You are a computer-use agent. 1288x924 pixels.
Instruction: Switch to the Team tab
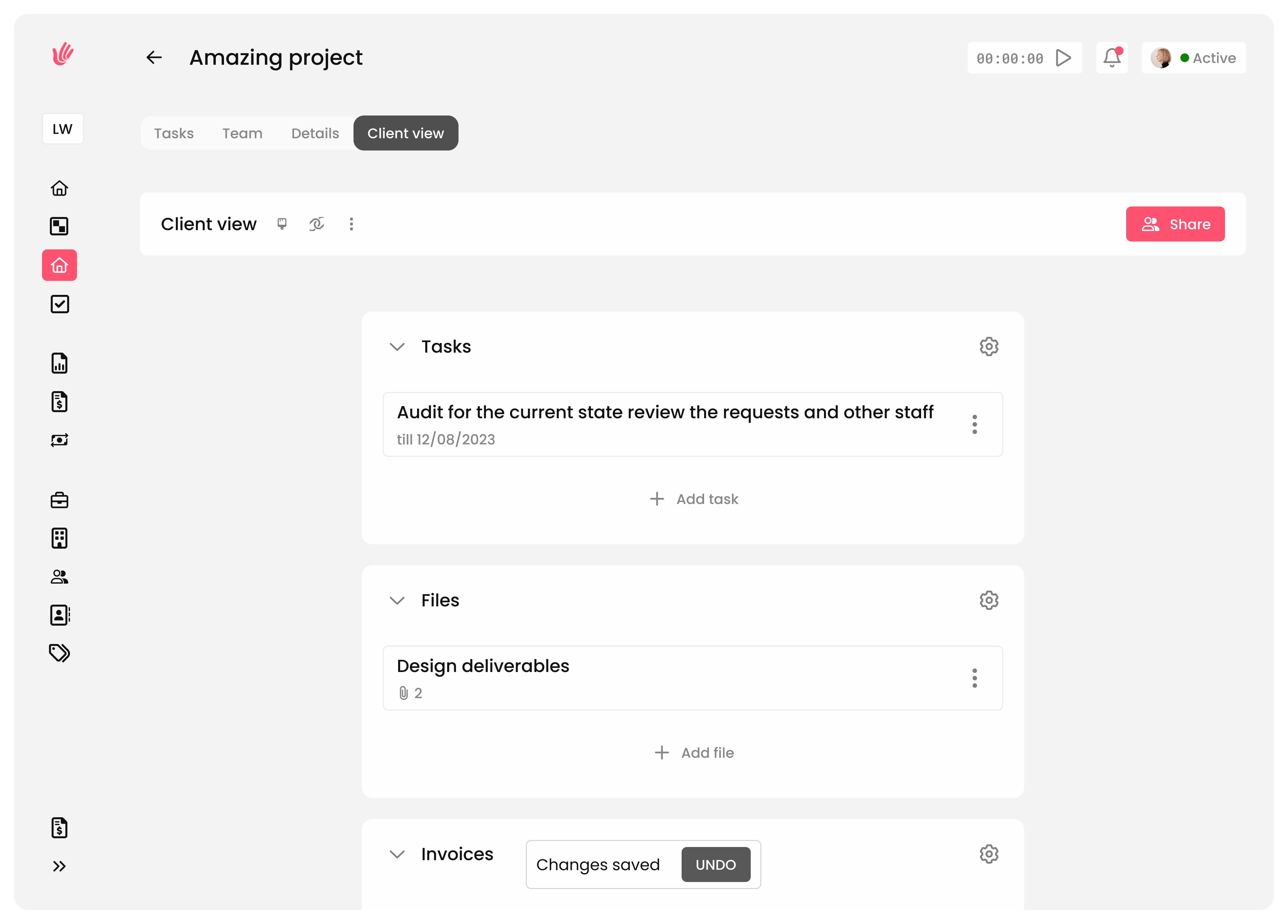tap(242, 134)
